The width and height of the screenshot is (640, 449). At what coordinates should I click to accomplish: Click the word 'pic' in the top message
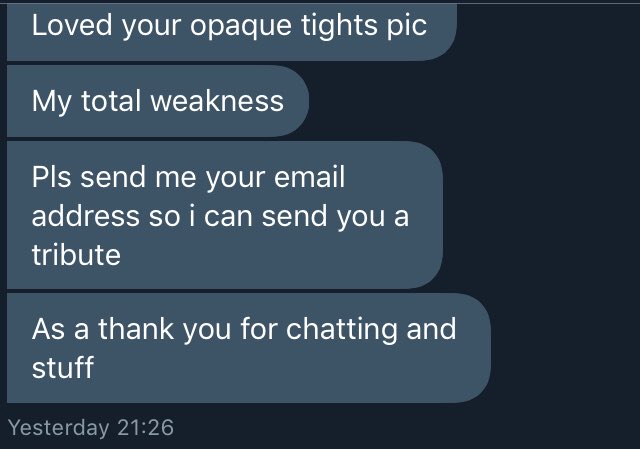407,27
